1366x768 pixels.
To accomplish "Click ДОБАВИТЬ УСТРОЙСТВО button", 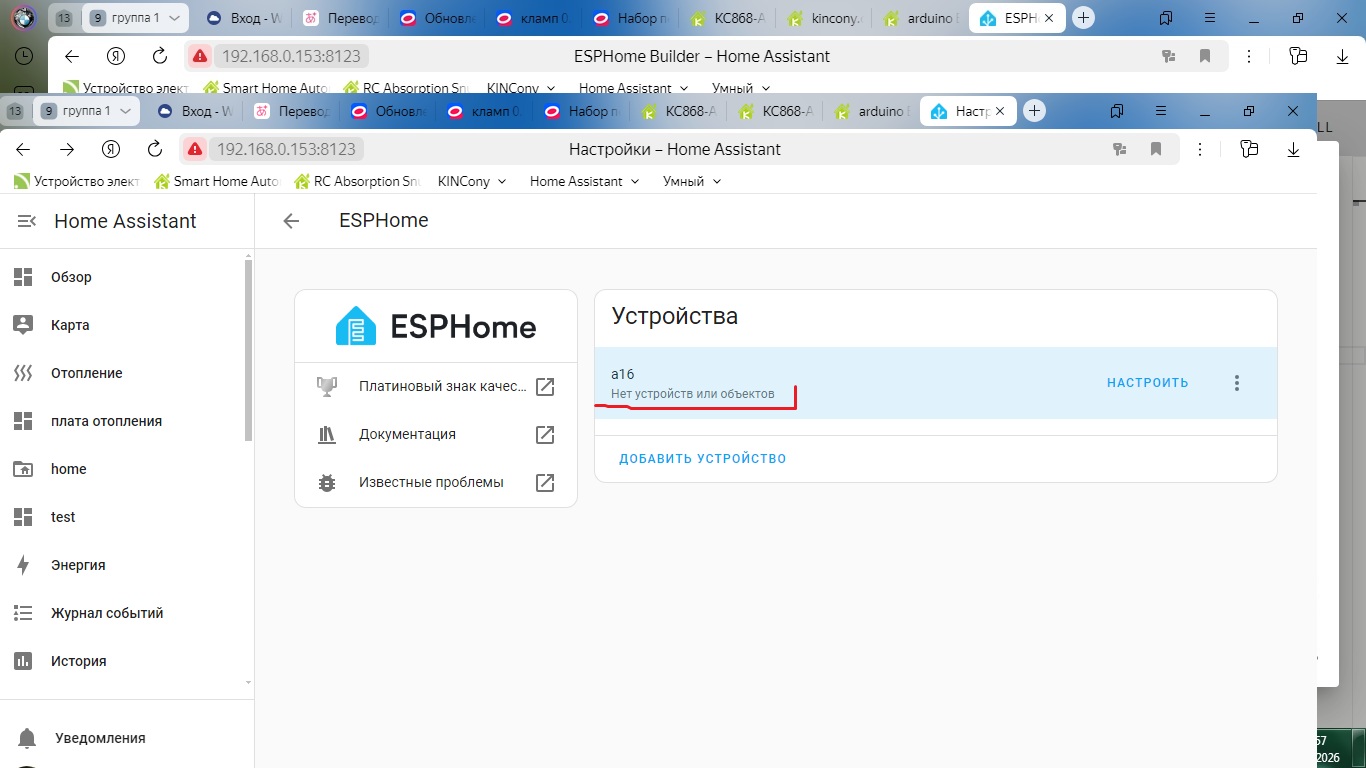I will (x=702, y=459).
